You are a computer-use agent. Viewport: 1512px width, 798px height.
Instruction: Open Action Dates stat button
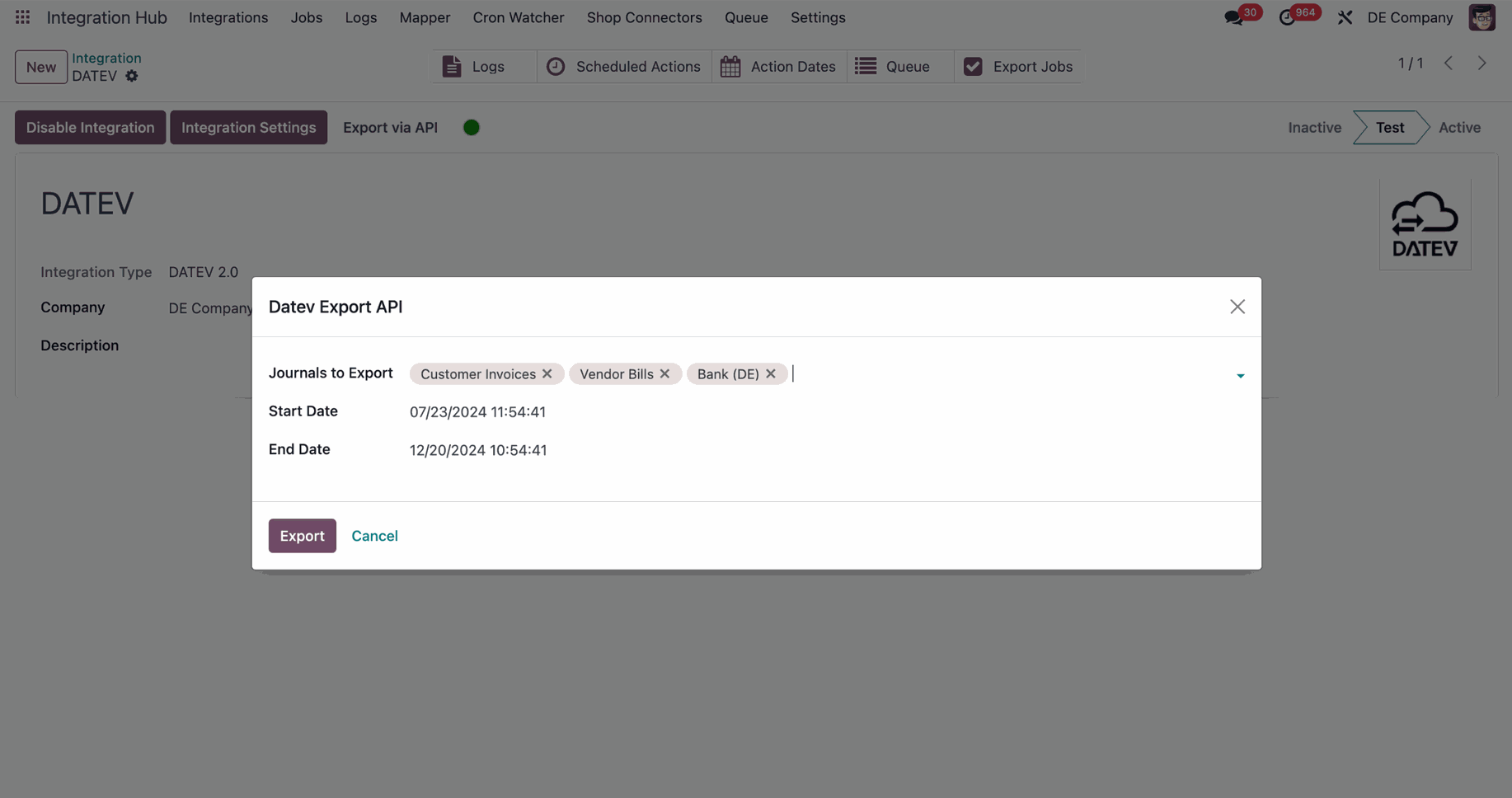click(x=779, y=67)
